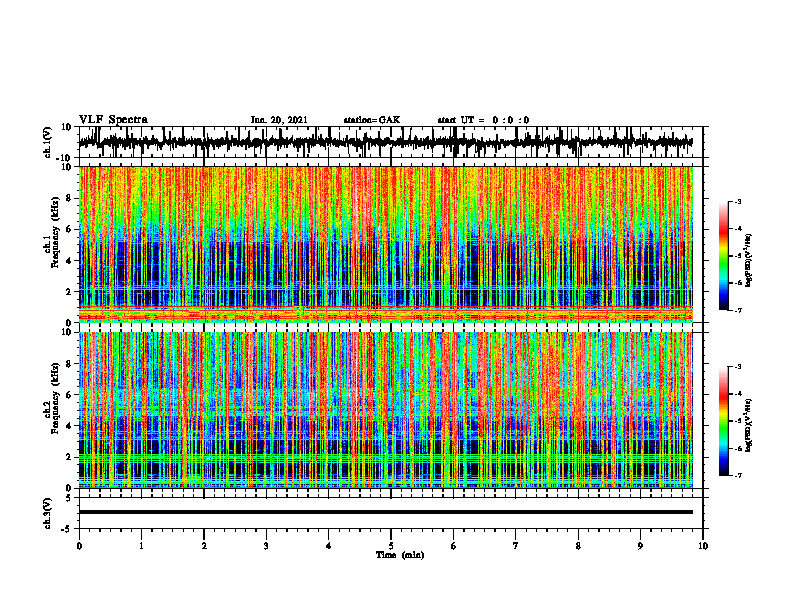Click the ch.2 spectrogram color scale bar
Viewport: 792px width, 612px height.
[723, 421]
